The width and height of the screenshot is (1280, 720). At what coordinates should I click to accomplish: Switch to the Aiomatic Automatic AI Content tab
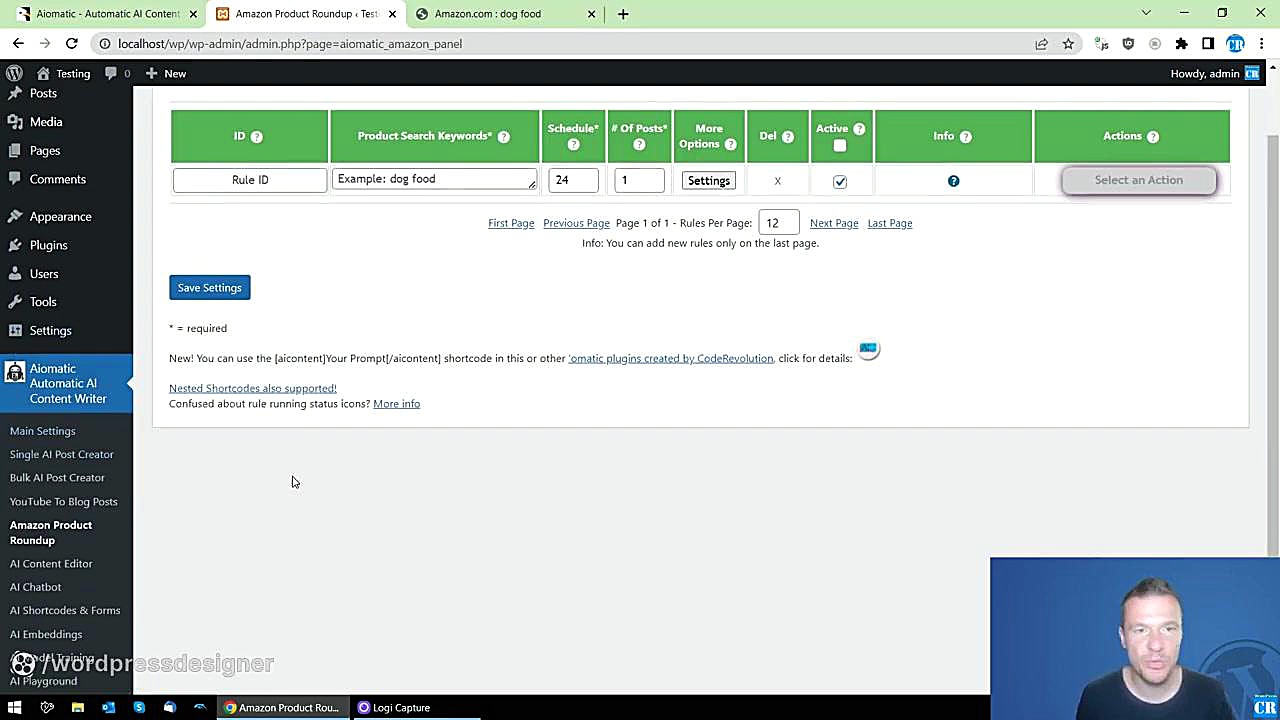pos(108,14)
